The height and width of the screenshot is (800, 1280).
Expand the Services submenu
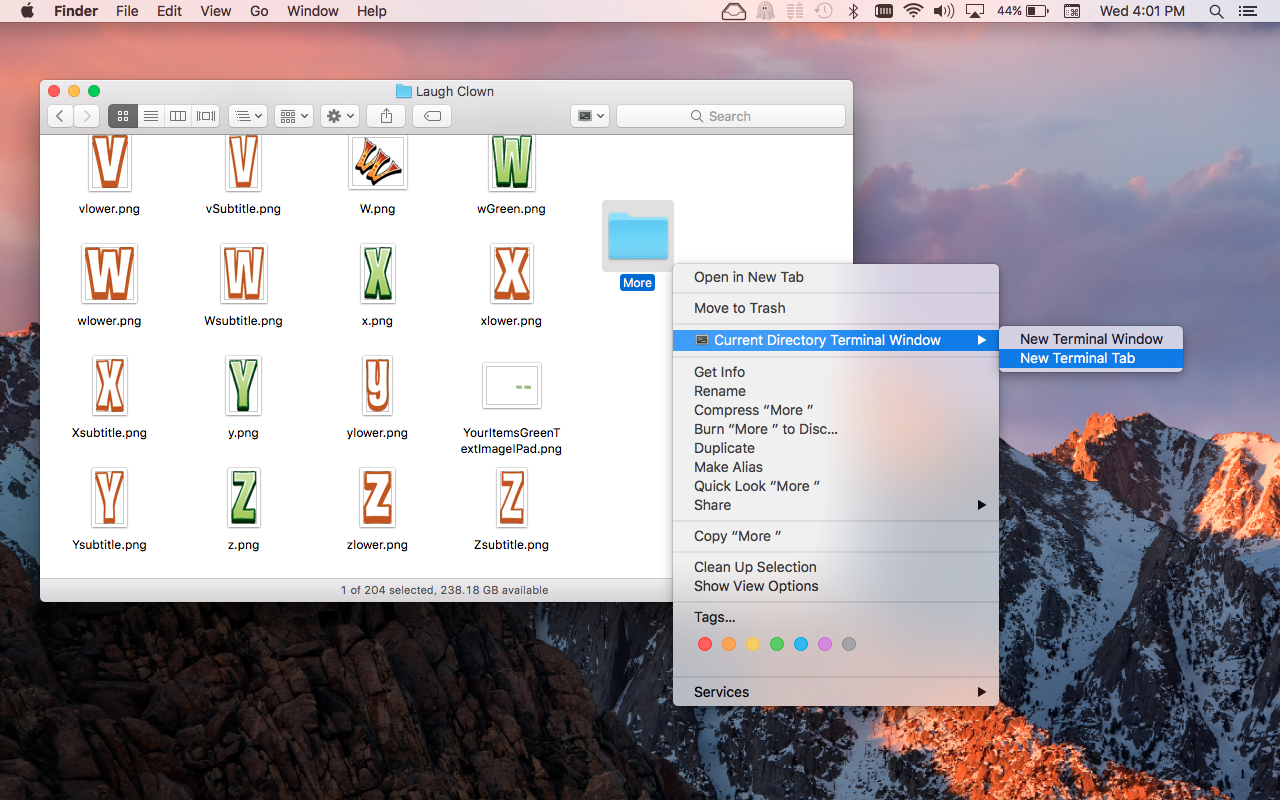pos(836,692)
